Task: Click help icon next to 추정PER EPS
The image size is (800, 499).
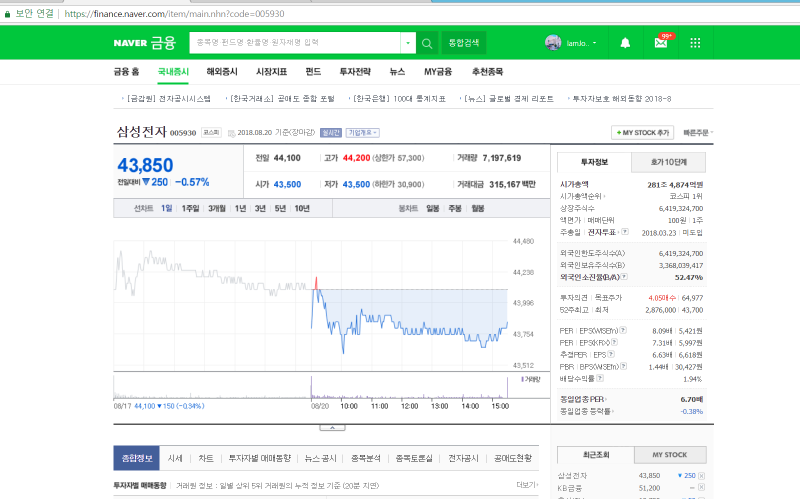Action: click(x=611, y=354)
